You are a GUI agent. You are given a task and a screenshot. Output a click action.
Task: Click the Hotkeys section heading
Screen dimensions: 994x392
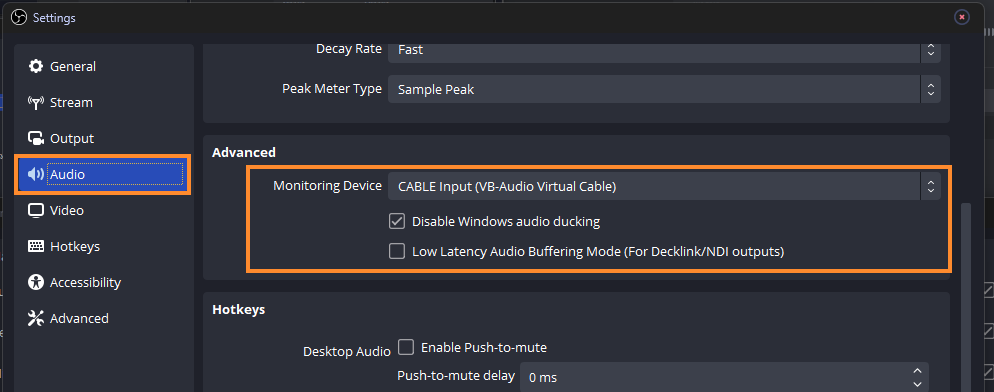coord(238,310)
